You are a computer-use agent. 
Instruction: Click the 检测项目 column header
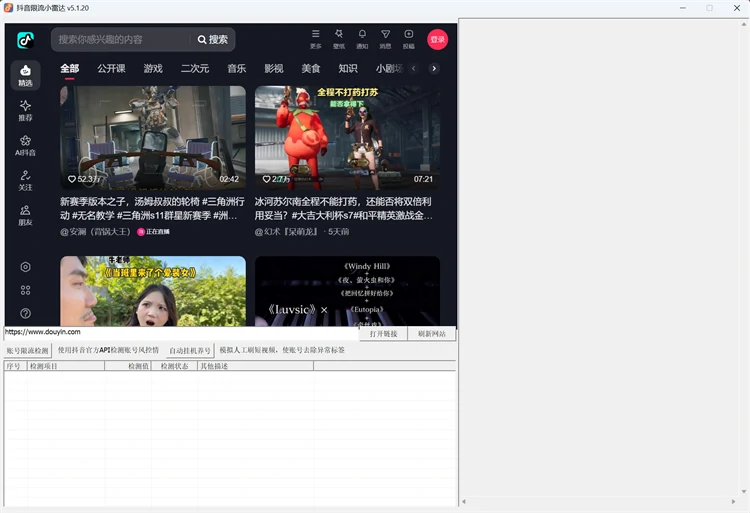coord(66,366)
